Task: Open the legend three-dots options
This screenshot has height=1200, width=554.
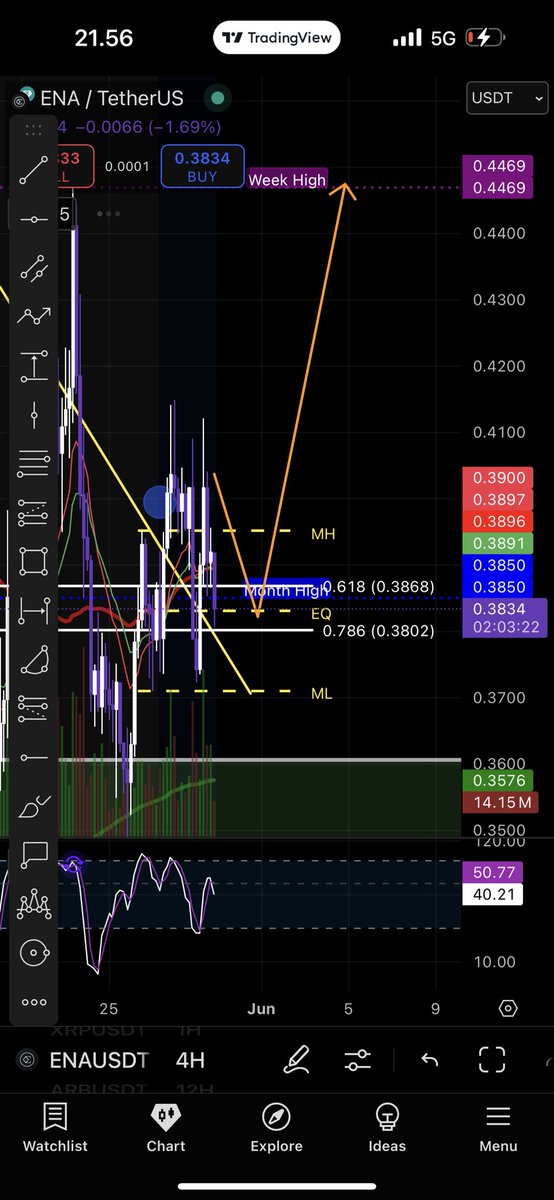Action: [x=109, y=213]
